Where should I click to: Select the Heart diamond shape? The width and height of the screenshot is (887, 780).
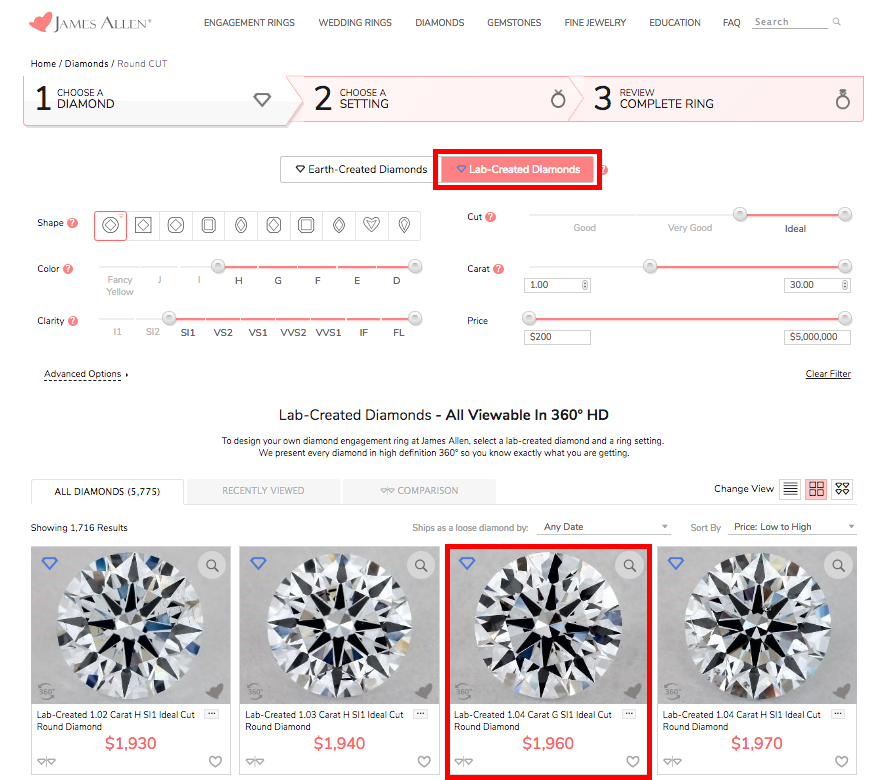372,225
